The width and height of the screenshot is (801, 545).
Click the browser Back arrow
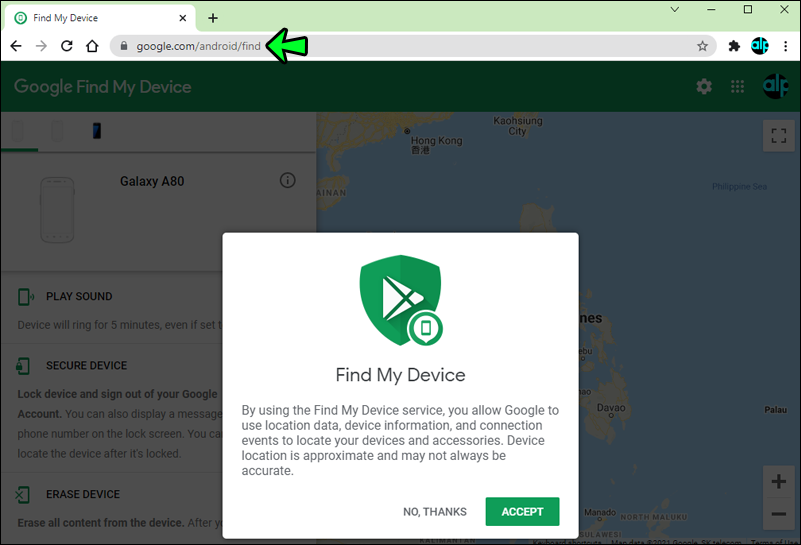(16, 46)
